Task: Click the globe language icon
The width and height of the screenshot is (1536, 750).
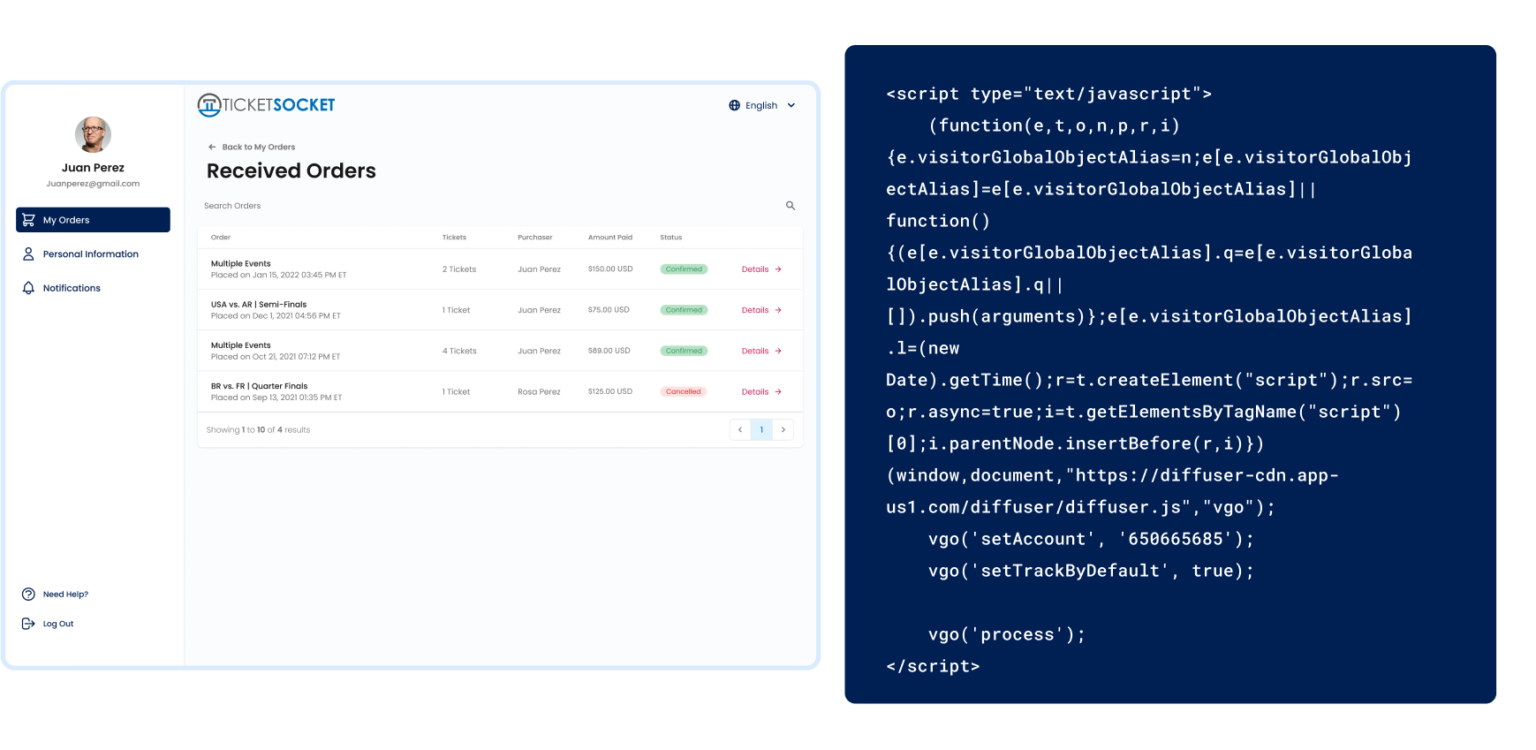Action: pyautogui.click(x=734, y=105)
